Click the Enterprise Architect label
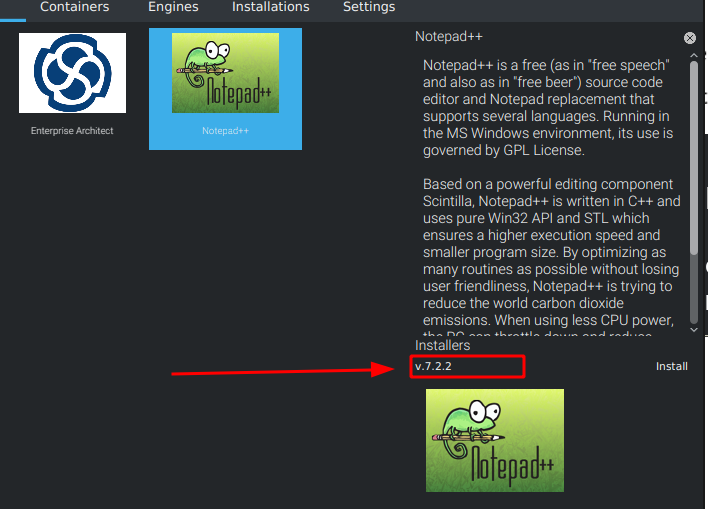 pyautogui.click(x=72, y=131)
